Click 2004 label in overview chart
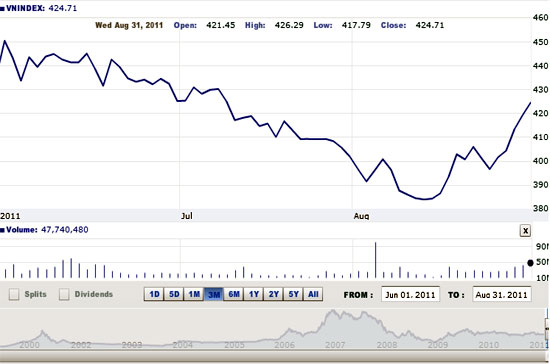 [x=183, y=345]
